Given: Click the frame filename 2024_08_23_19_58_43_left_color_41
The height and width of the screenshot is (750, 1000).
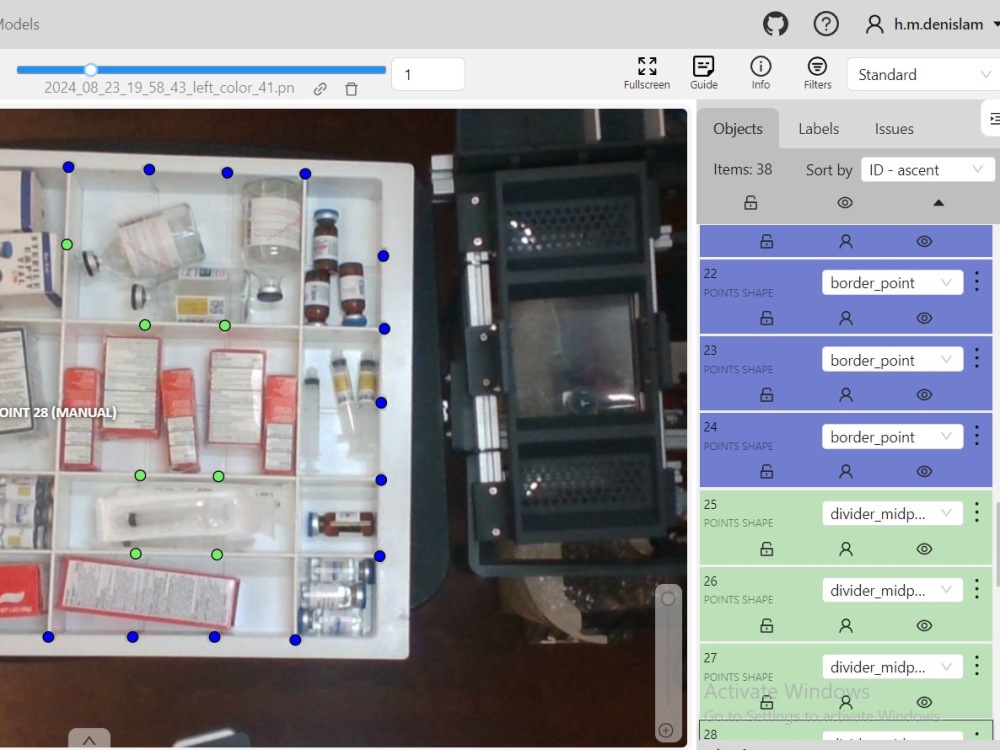Looking at the screenshot, I should tap(169, 88).
